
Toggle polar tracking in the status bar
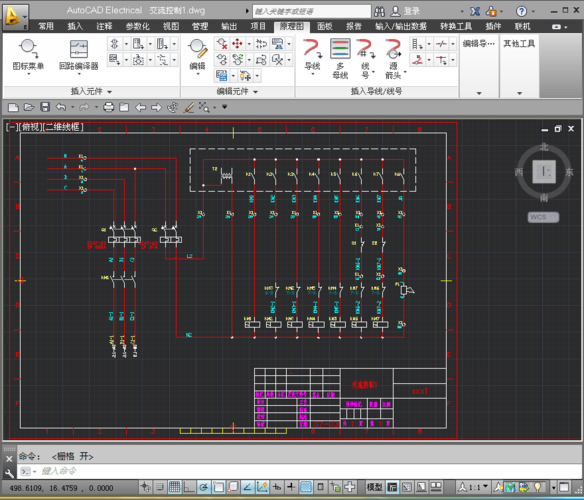click(204, 487)
